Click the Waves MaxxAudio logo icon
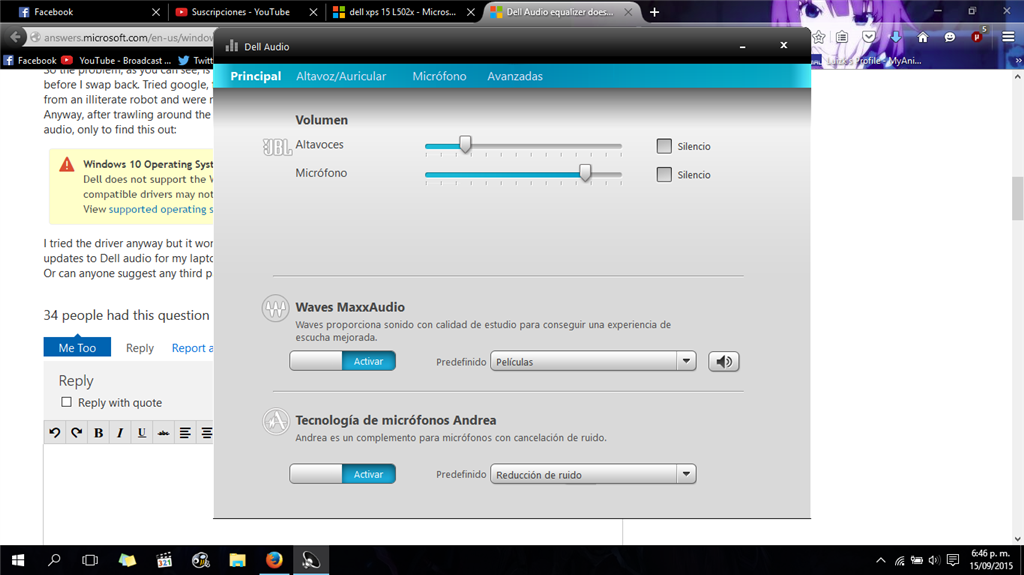 pyautogui.click(x=276, y=308)
